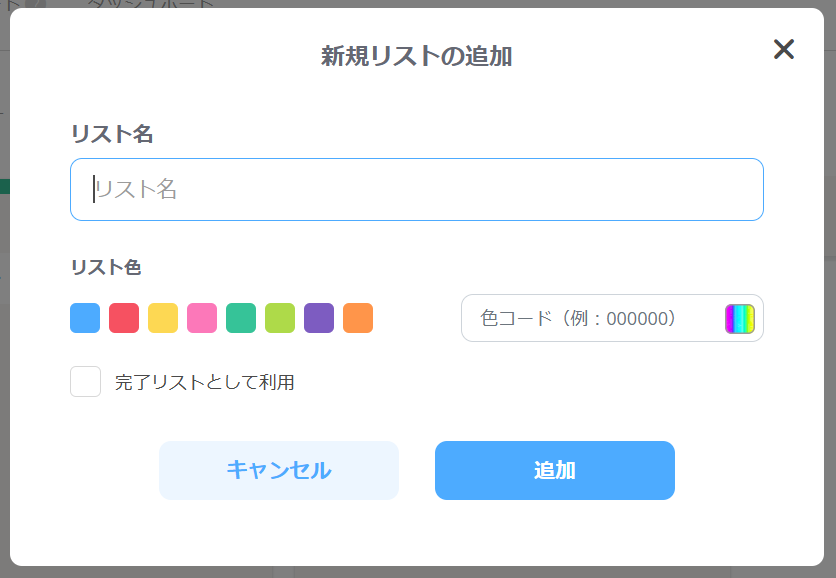Click the リスト名 text input field
The width and height of the screenshot is (836, 578).
point(416,189)
